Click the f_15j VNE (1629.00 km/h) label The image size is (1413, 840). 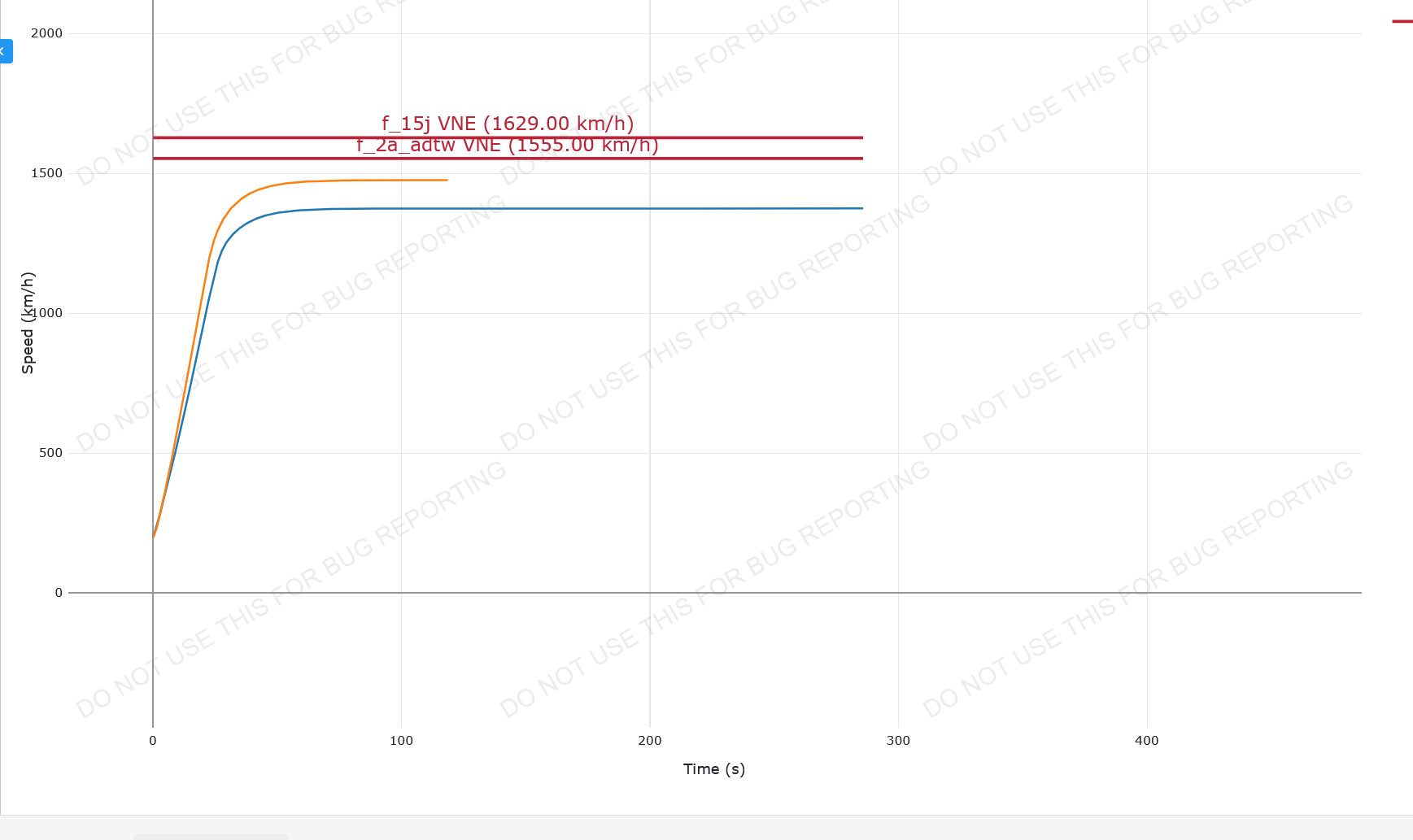point(508,124)
